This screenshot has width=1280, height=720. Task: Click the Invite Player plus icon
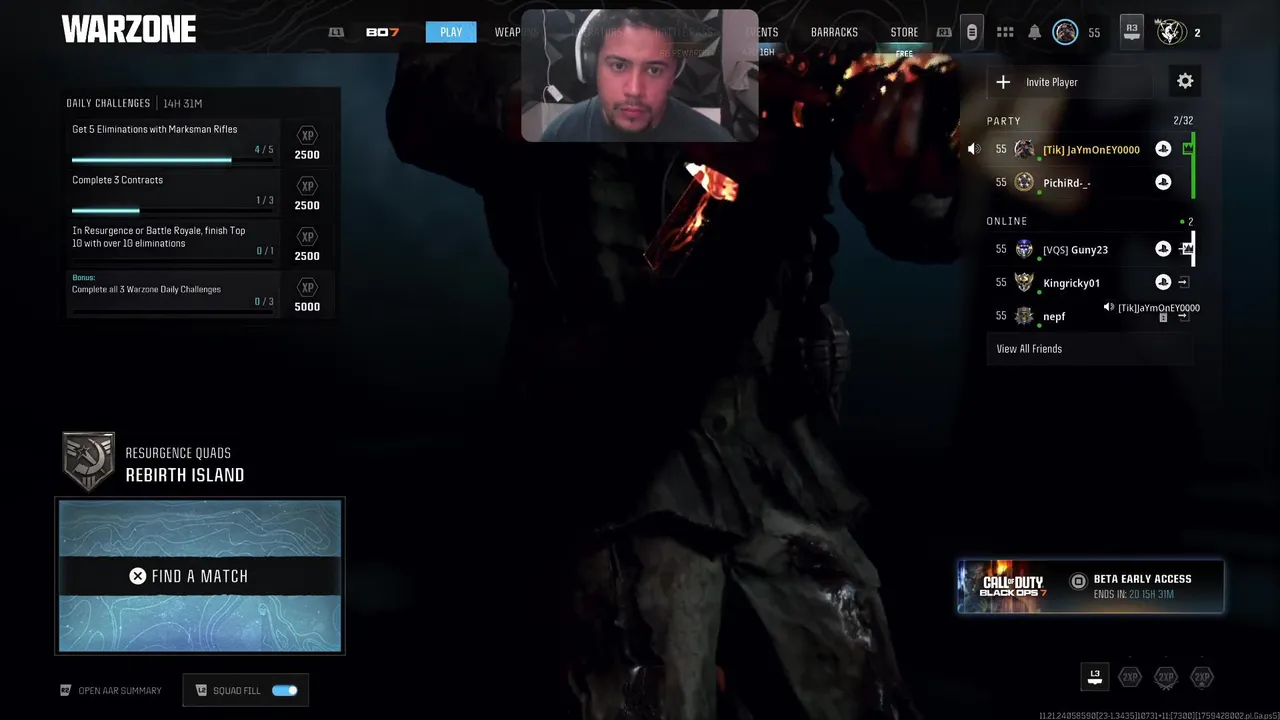1003,82
